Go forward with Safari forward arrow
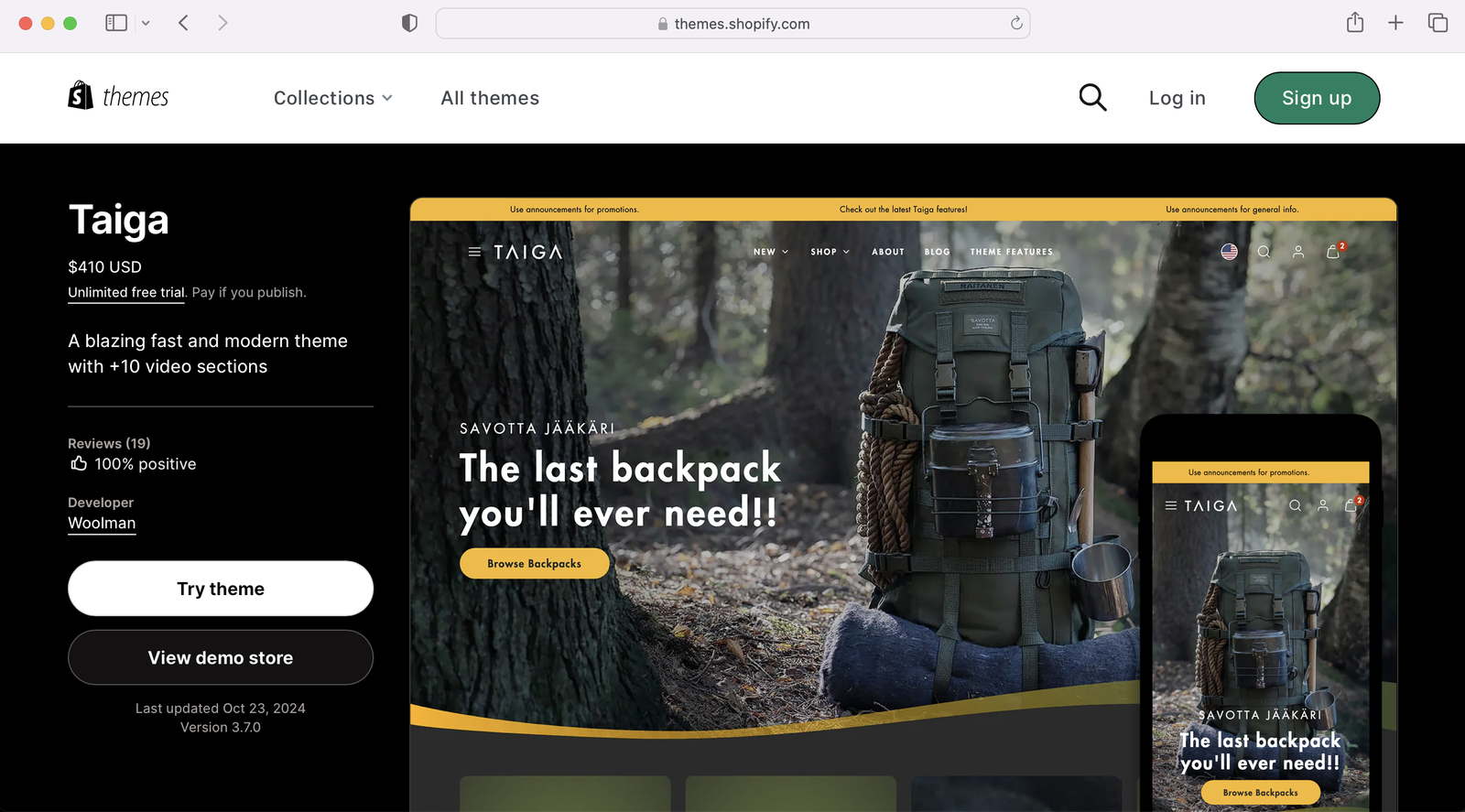The height and width of the screenshot is (812, 1465). pos(222,23)
